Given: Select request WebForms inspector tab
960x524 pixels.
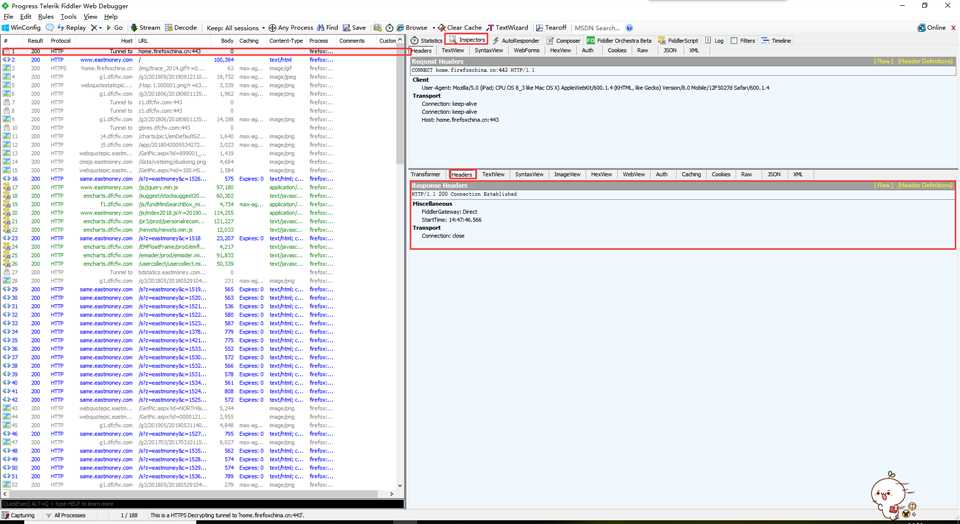Looking at the screenshot, I should click(527, 50).
